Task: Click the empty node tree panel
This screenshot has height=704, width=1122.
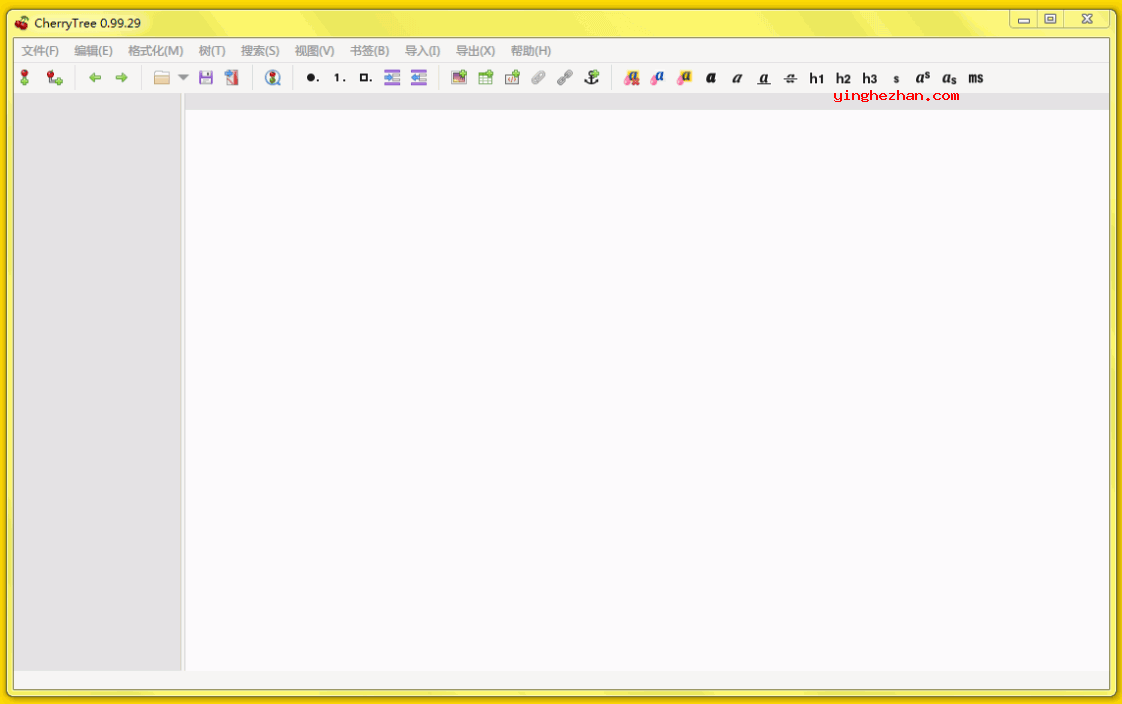Action: pos(97,382)
